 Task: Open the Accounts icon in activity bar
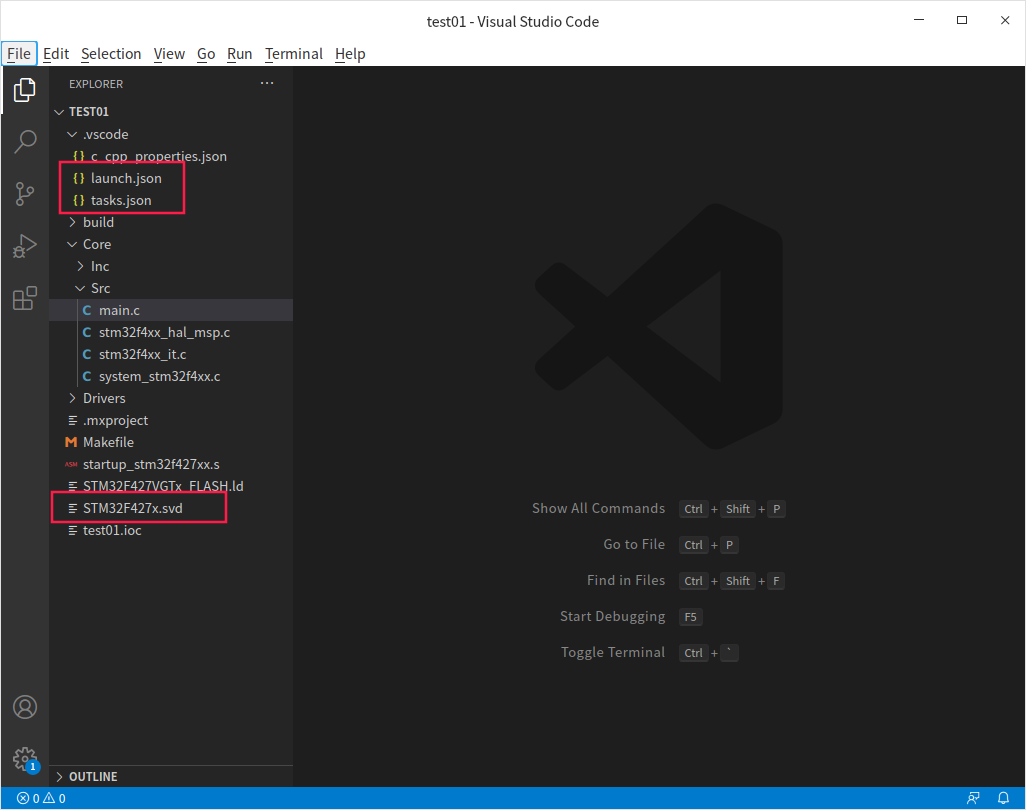[25, 707]
